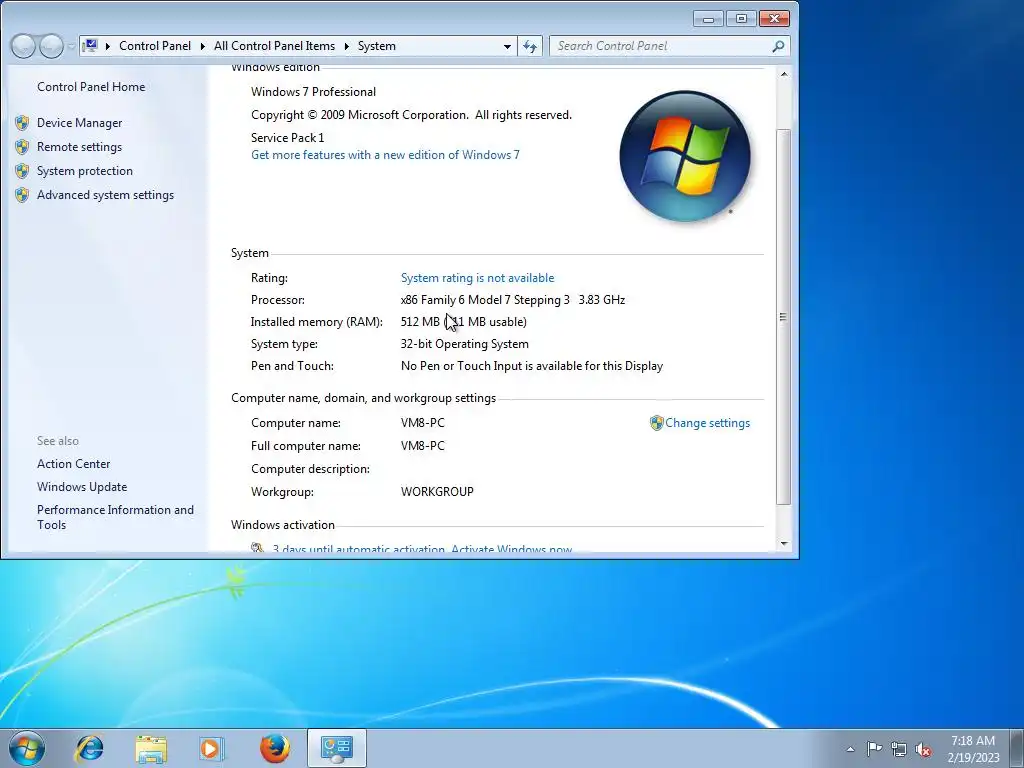
Task: Open Windows Explorer from taskbar
Action: (x=151, y=748)
